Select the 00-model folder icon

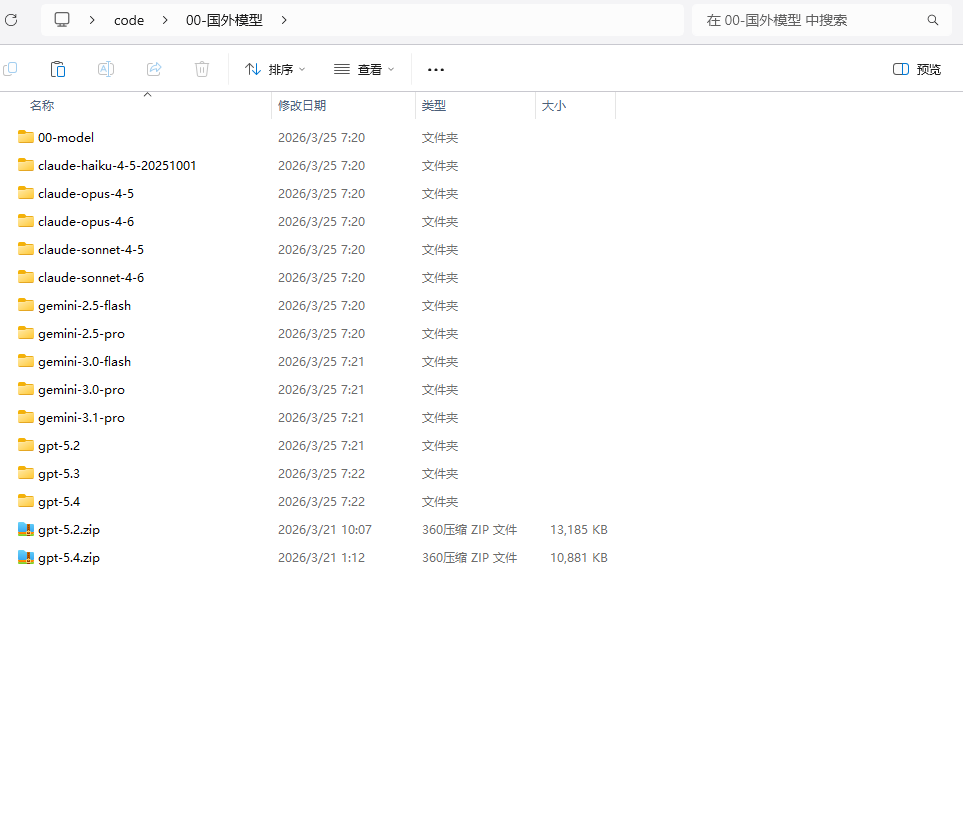click(26, 137)
